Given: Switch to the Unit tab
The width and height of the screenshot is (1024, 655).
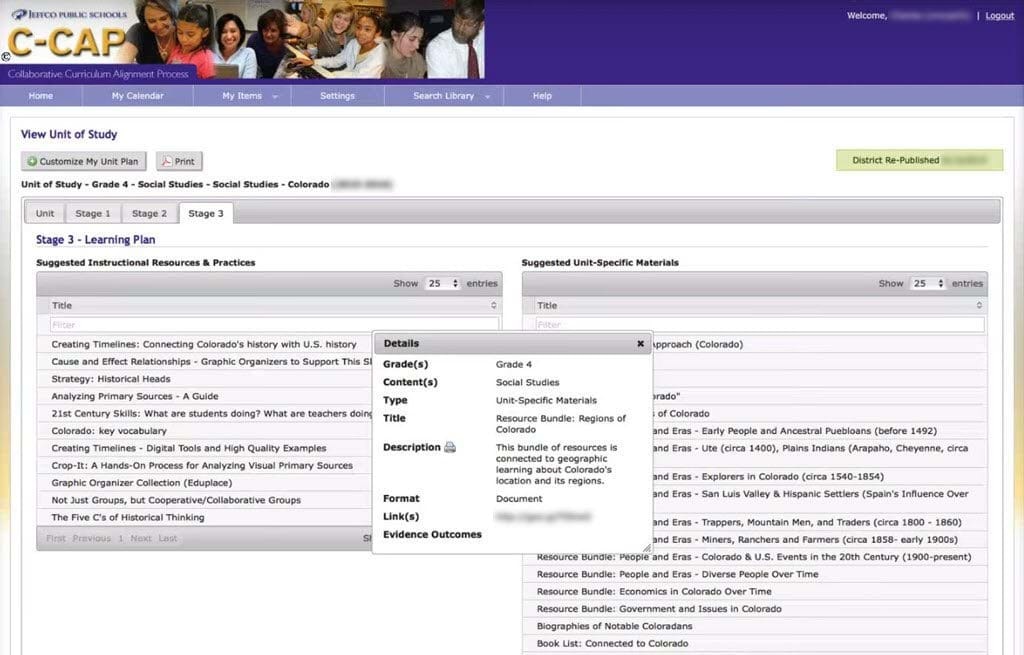Looking at the screenshot, I should tap(45, 213).
